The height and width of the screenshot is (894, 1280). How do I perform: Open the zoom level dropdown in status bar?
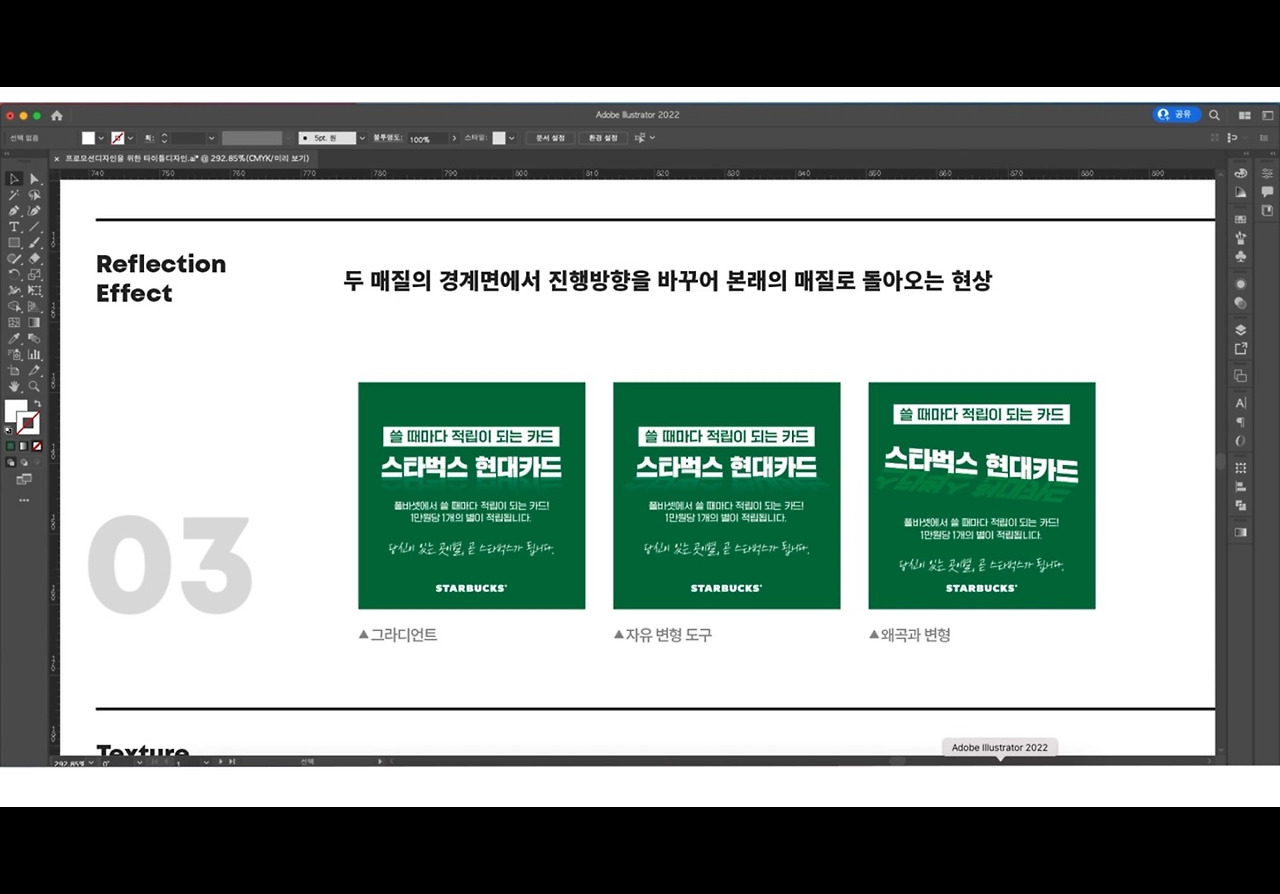90,762
